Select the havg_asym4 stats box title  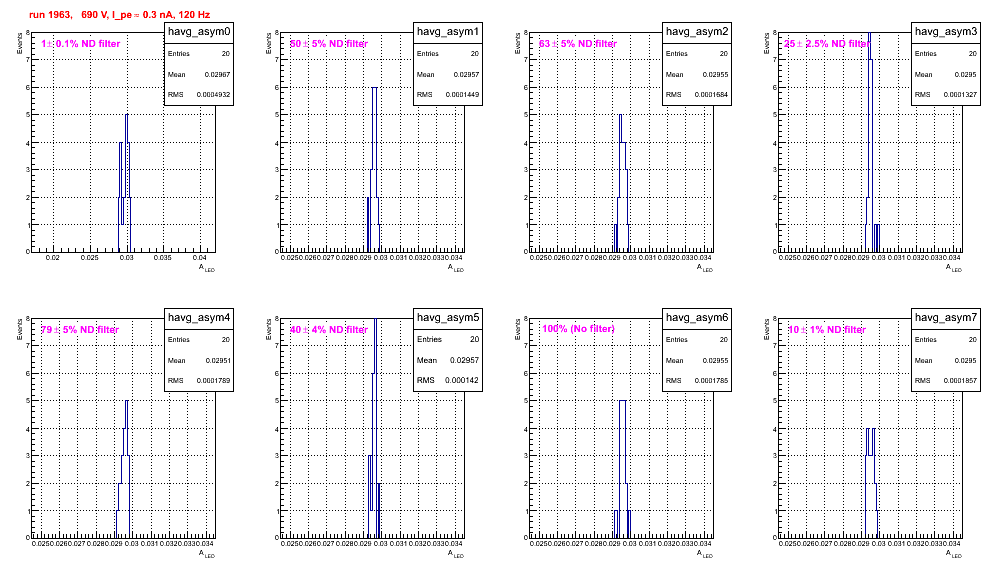point(199,318)
